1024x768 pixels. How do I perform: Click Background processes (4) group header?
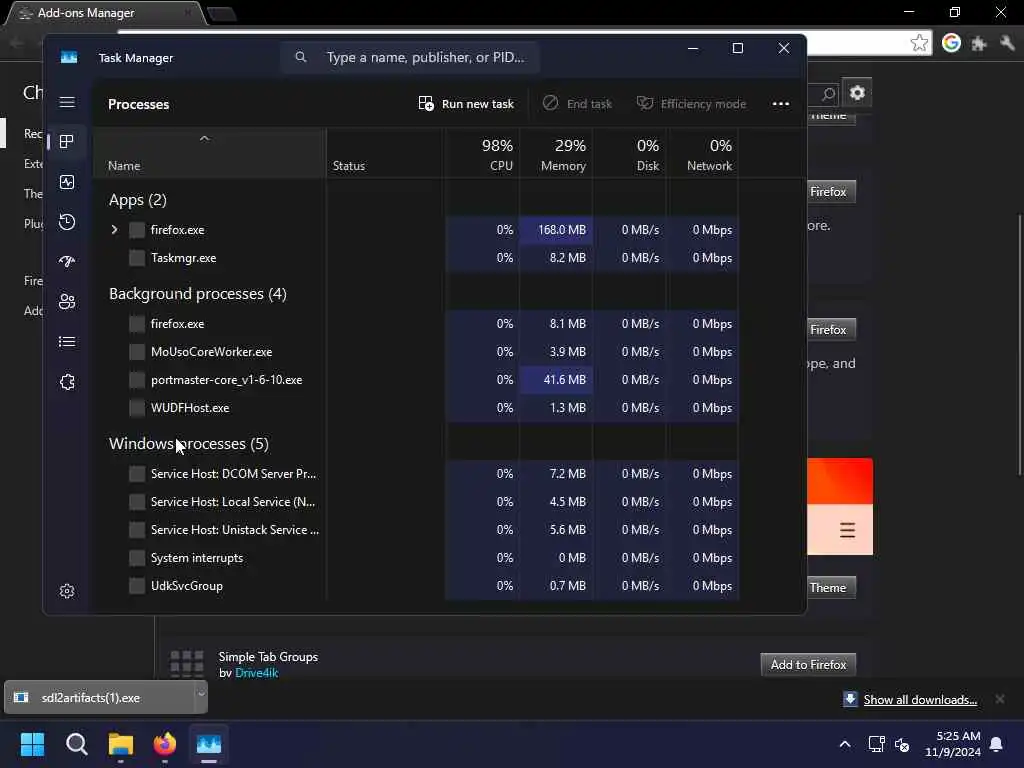[x=198, y=294]
